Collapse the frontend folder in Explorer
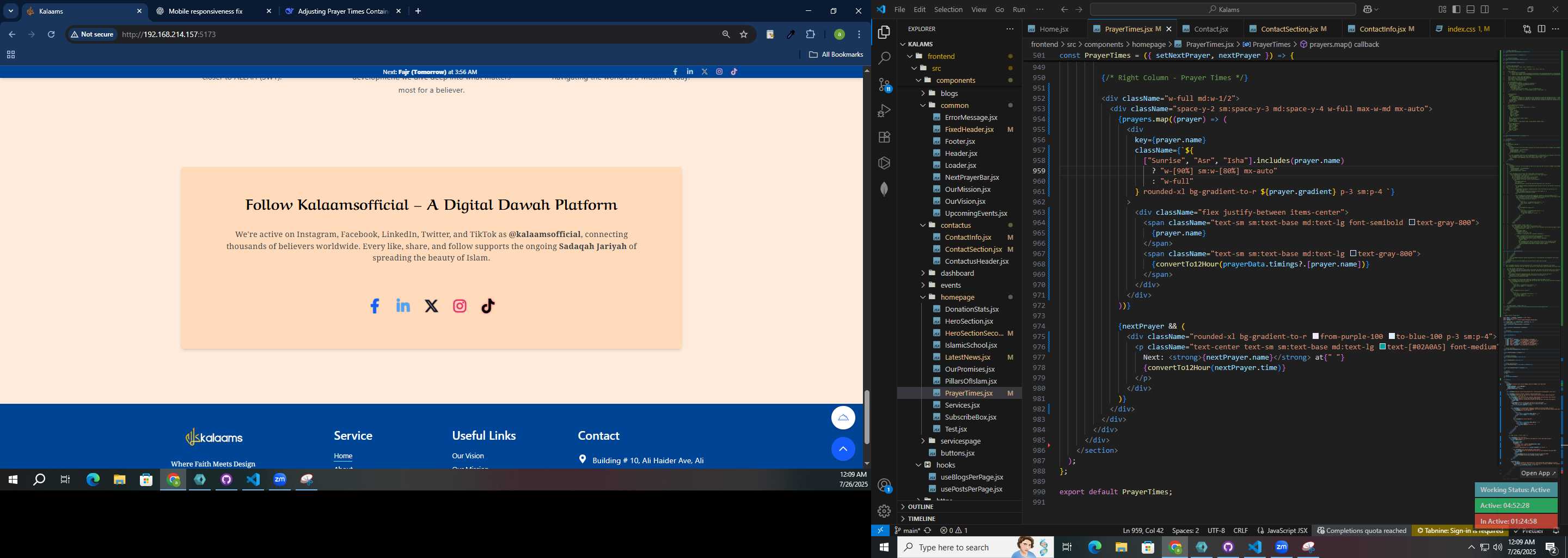The image size is (1568, 558). (911, 56)
